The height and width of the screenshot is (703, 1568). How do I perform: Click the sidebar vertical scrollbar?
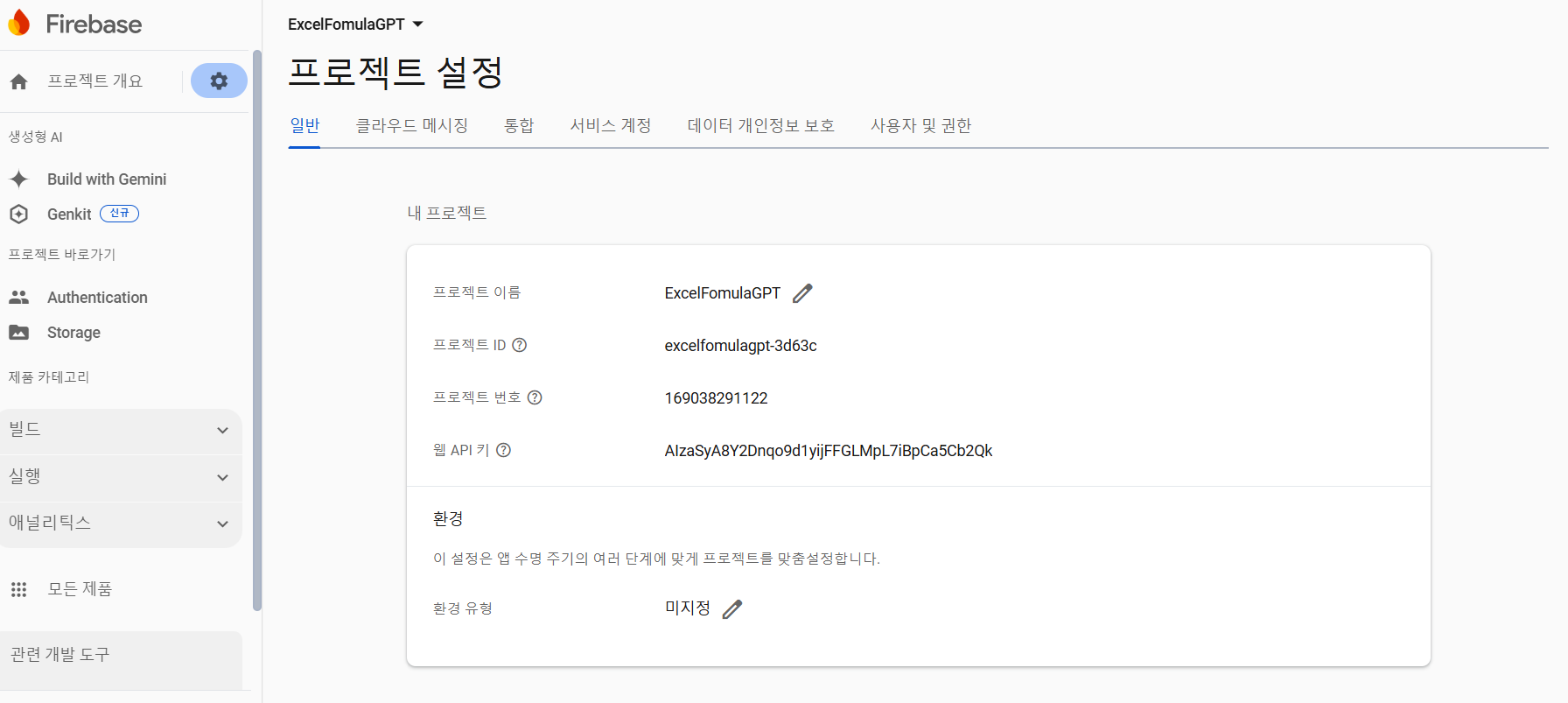[256, 330]
